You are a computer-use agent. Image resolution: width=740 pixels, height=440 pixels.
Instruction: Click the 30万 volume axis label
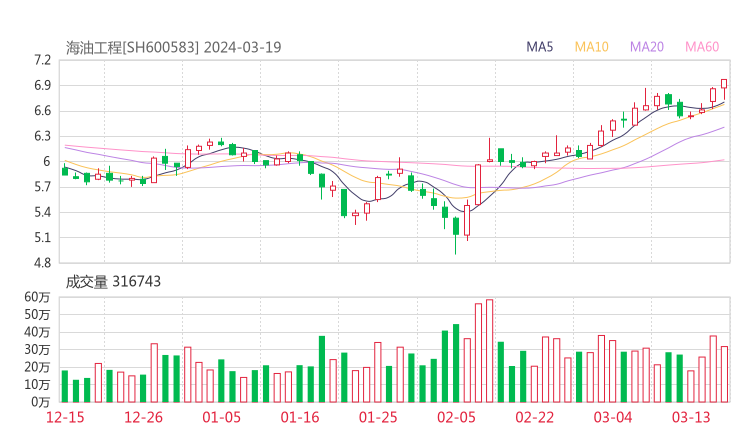(x=37, y=349)
